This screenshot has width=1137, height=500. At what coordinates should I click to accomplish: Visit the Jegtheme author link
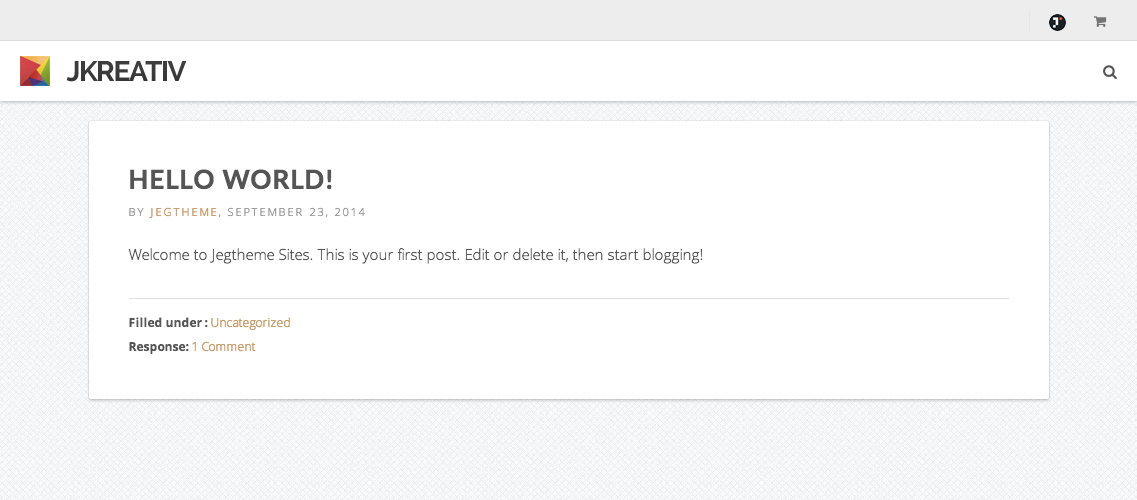tap(184, 212)
